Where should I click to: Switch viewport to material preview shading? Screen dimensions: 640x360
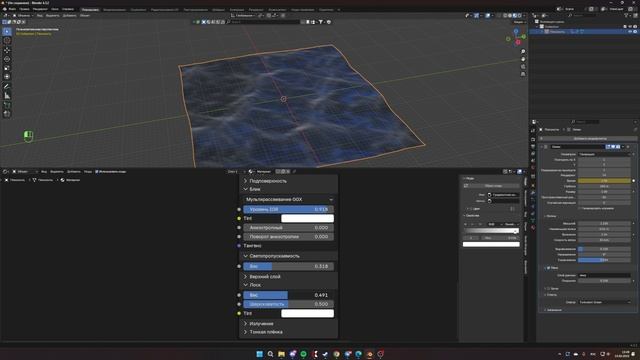515,16
